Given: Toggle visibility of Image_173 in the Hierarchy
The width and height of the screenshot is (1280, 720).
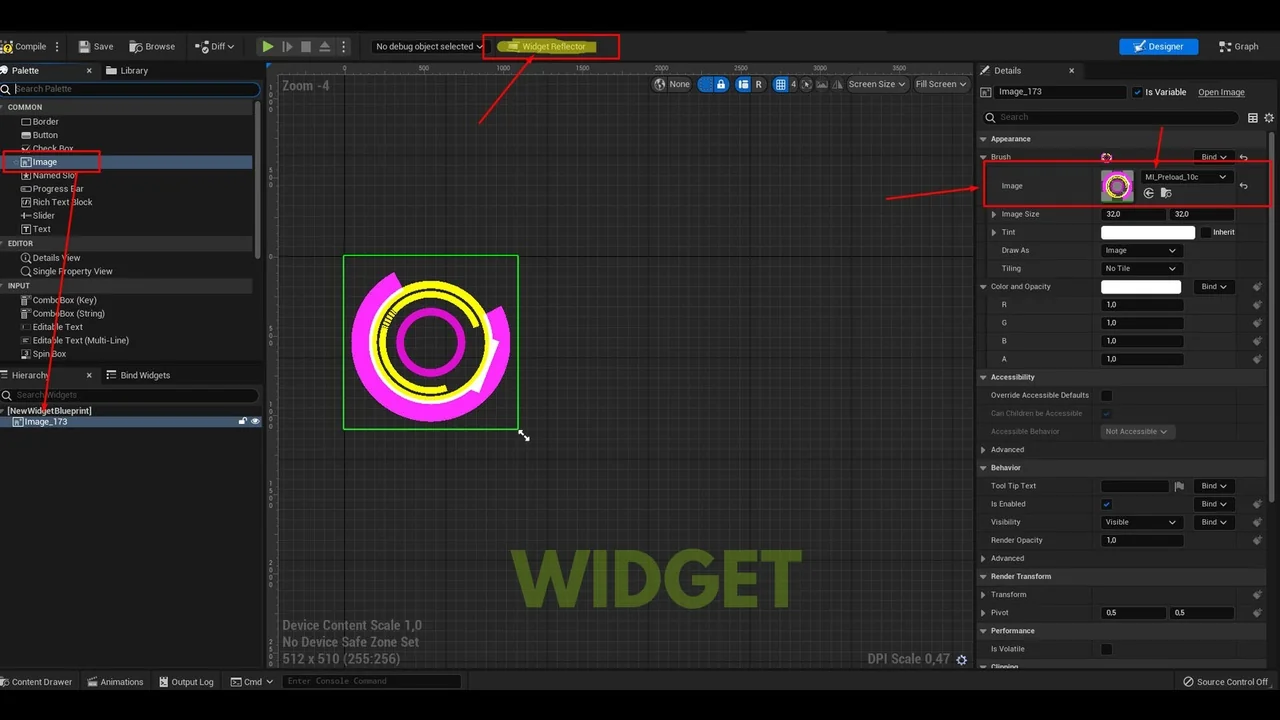Looking at the screenshot, I should click(255, 421).
